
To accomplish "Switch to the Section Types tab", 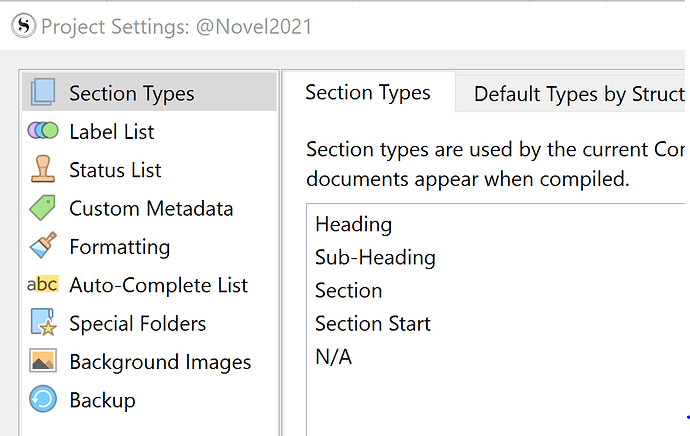I will [368, 92].
